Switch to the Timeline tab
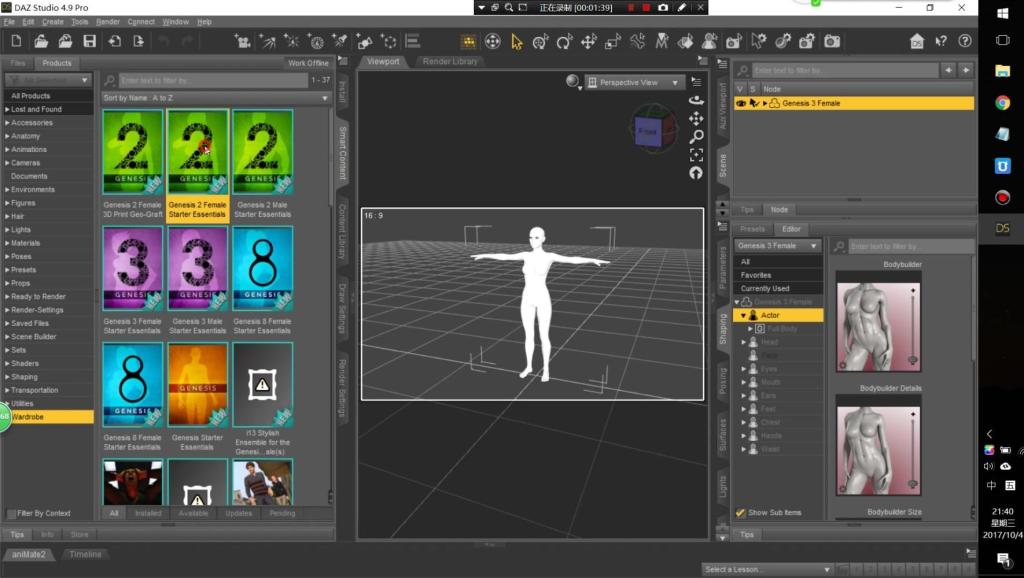This screenshot has width=1024, height=578. (x=86, y=554)
